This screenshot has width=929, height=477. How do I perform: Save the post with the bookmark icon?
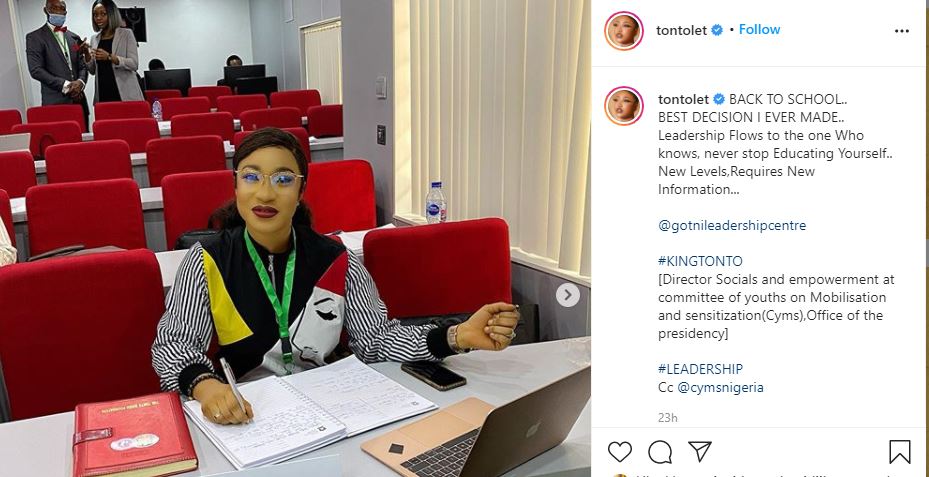click(x=899, y=452)
